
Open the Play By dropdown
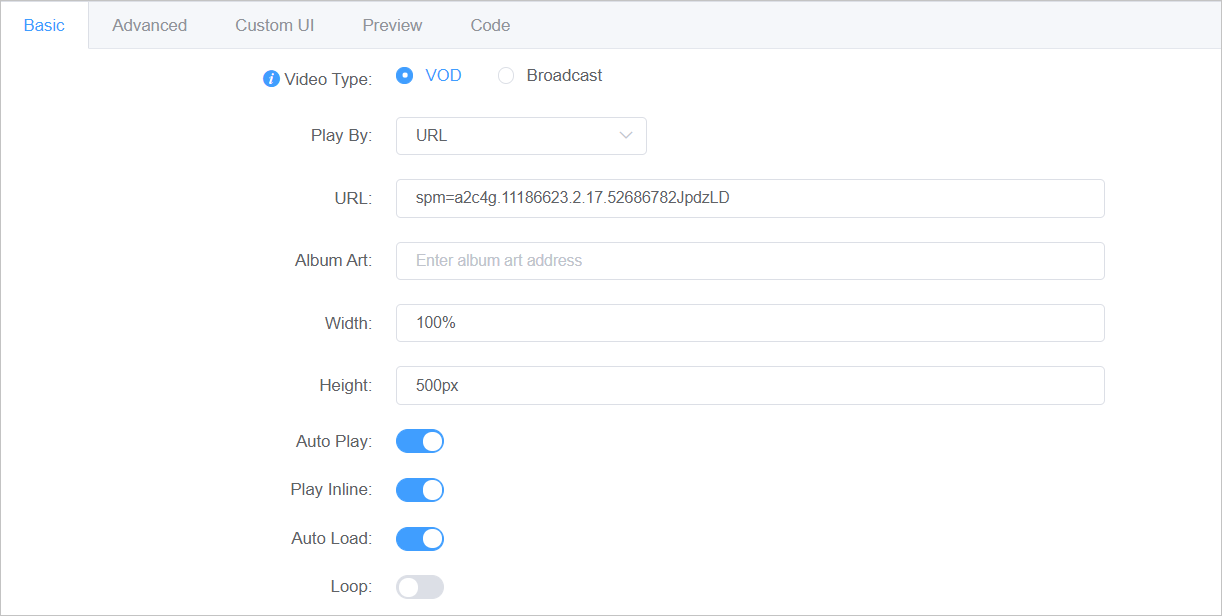520,136
